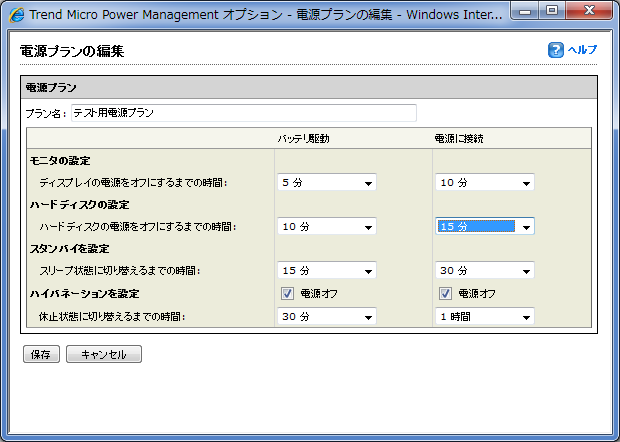This screenshot has height=442, width=620.
Task: Open battery sleep time dropdown showing 15 分
Action: click(326, 271)
